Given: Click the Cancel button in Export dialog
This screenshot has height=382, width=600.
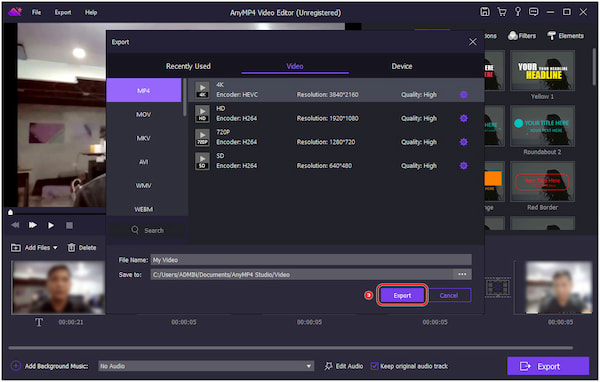Looking at the screenshot, I should tap(449, 295).
